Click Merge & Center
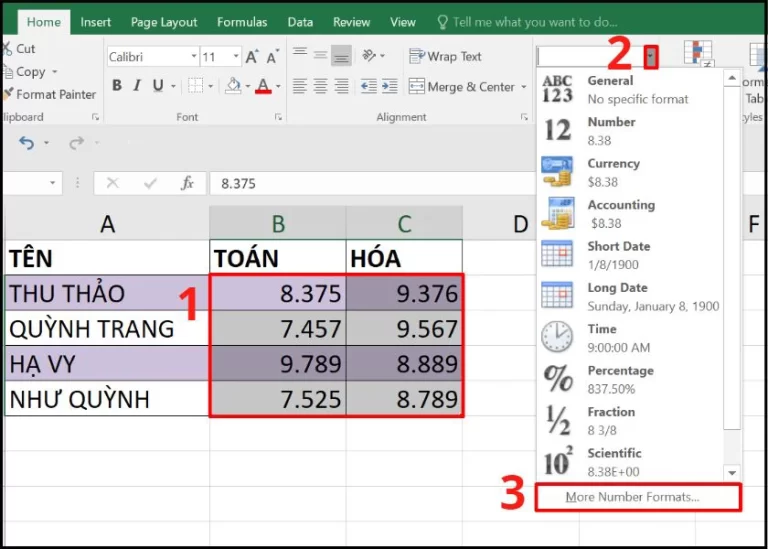The width and height of the screenshot is (768, 549). pos(462,87)
